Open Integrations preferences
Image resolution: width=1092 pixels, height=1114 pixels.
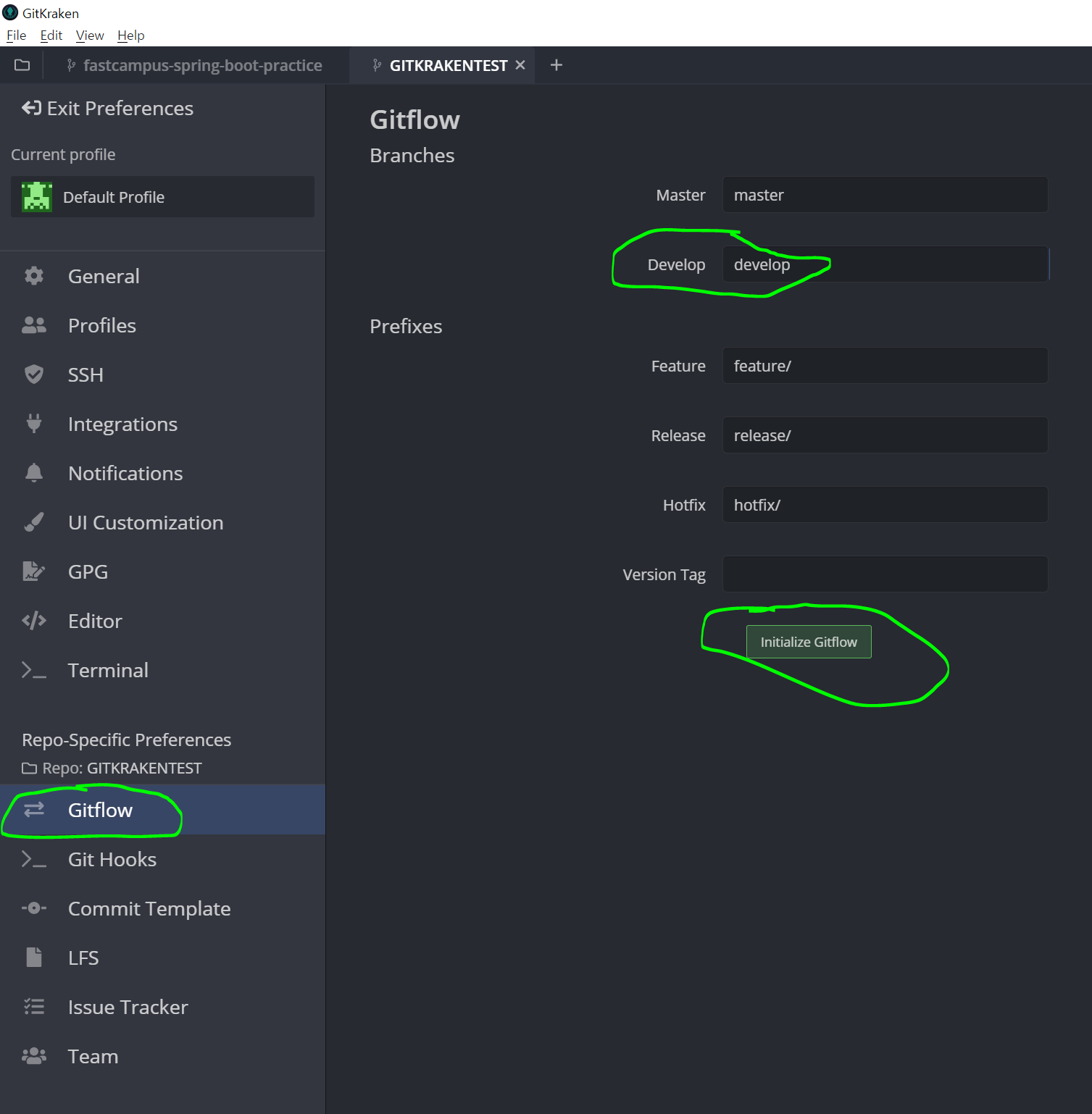[x=162, y=424]
